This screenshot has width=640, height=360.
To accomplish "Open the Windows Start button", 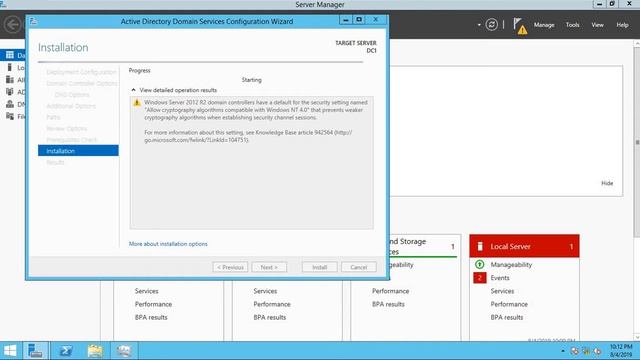I will (10, 351).
